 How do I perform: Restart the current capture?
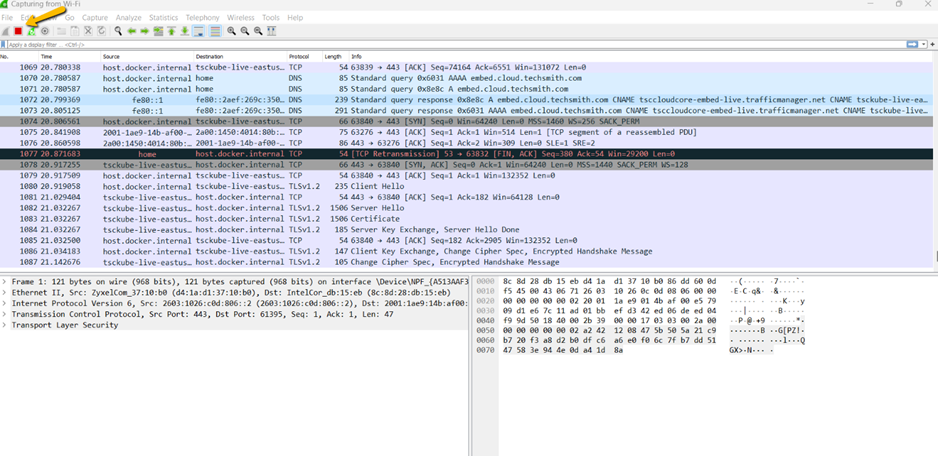(x=32, y=31)
